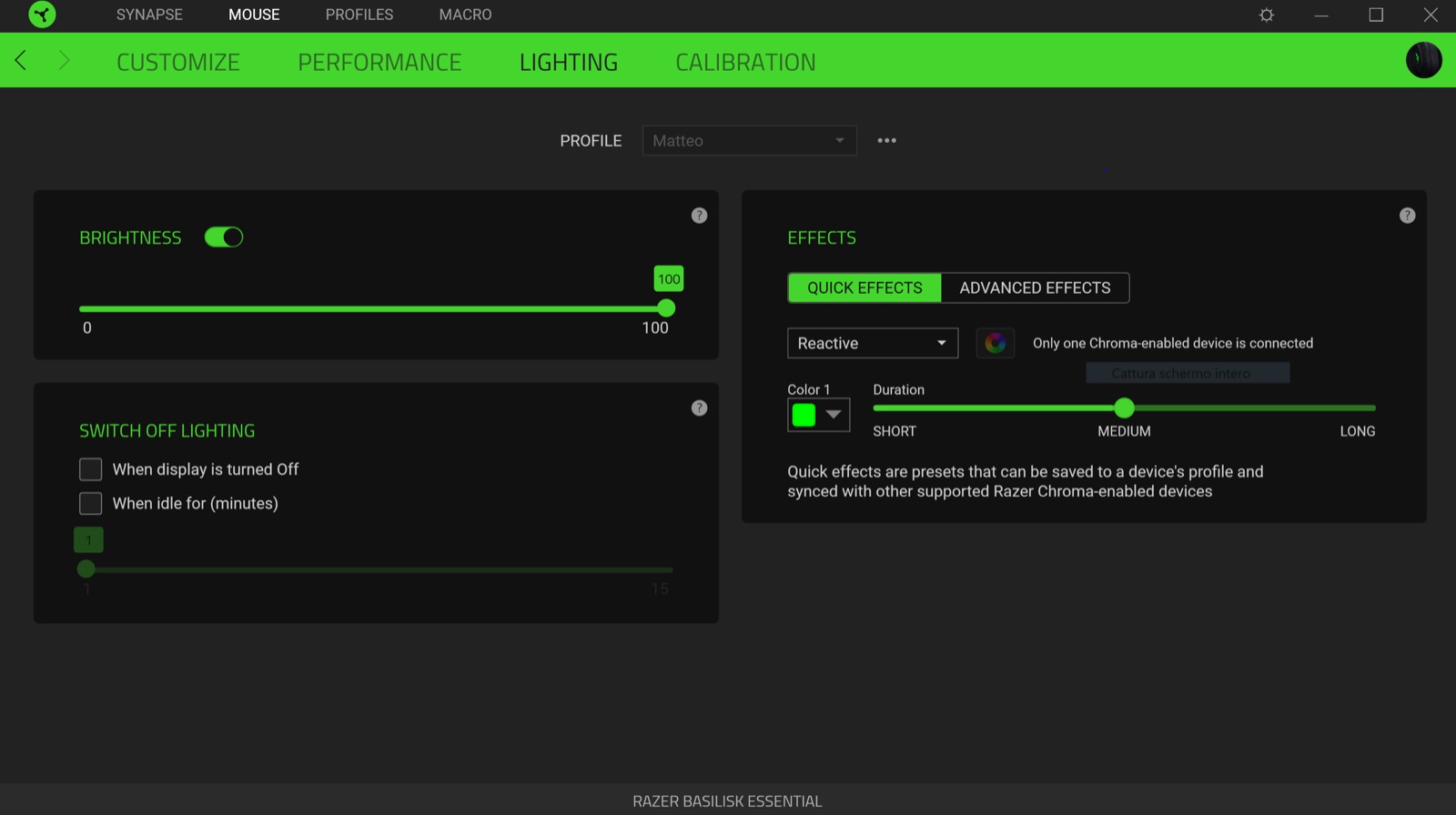The width and height of the screenshot is (1456, 815).
Task: Open the Matteo profile dropdown
Action: point(749,141)
